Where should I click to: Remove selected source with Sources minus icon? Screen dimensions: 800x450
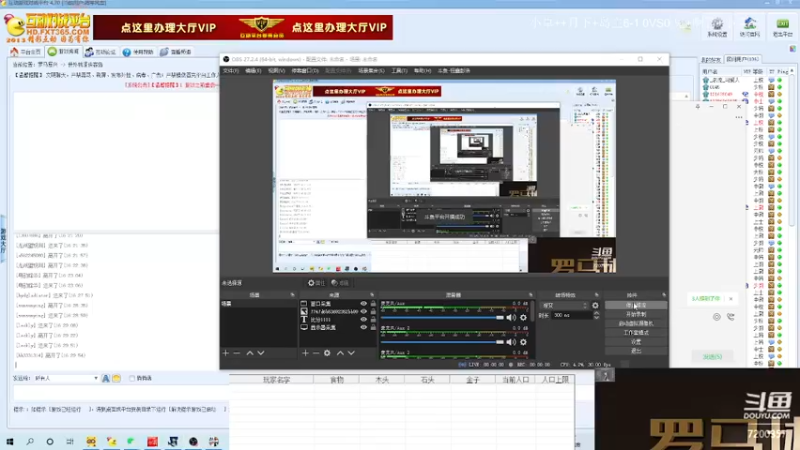pos(316,353)
